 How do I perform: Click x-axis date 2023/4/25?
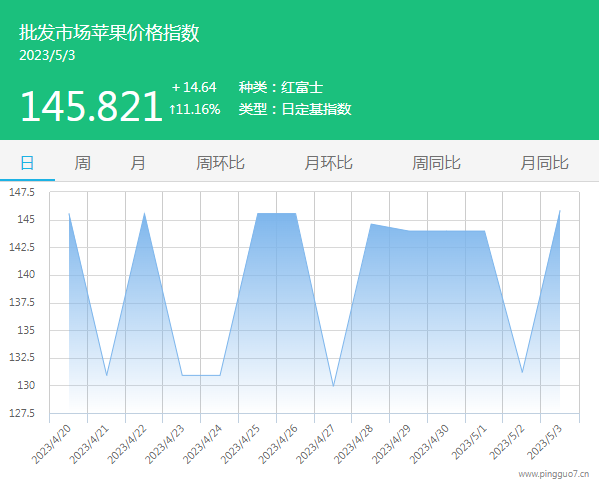tap(240, 444)
